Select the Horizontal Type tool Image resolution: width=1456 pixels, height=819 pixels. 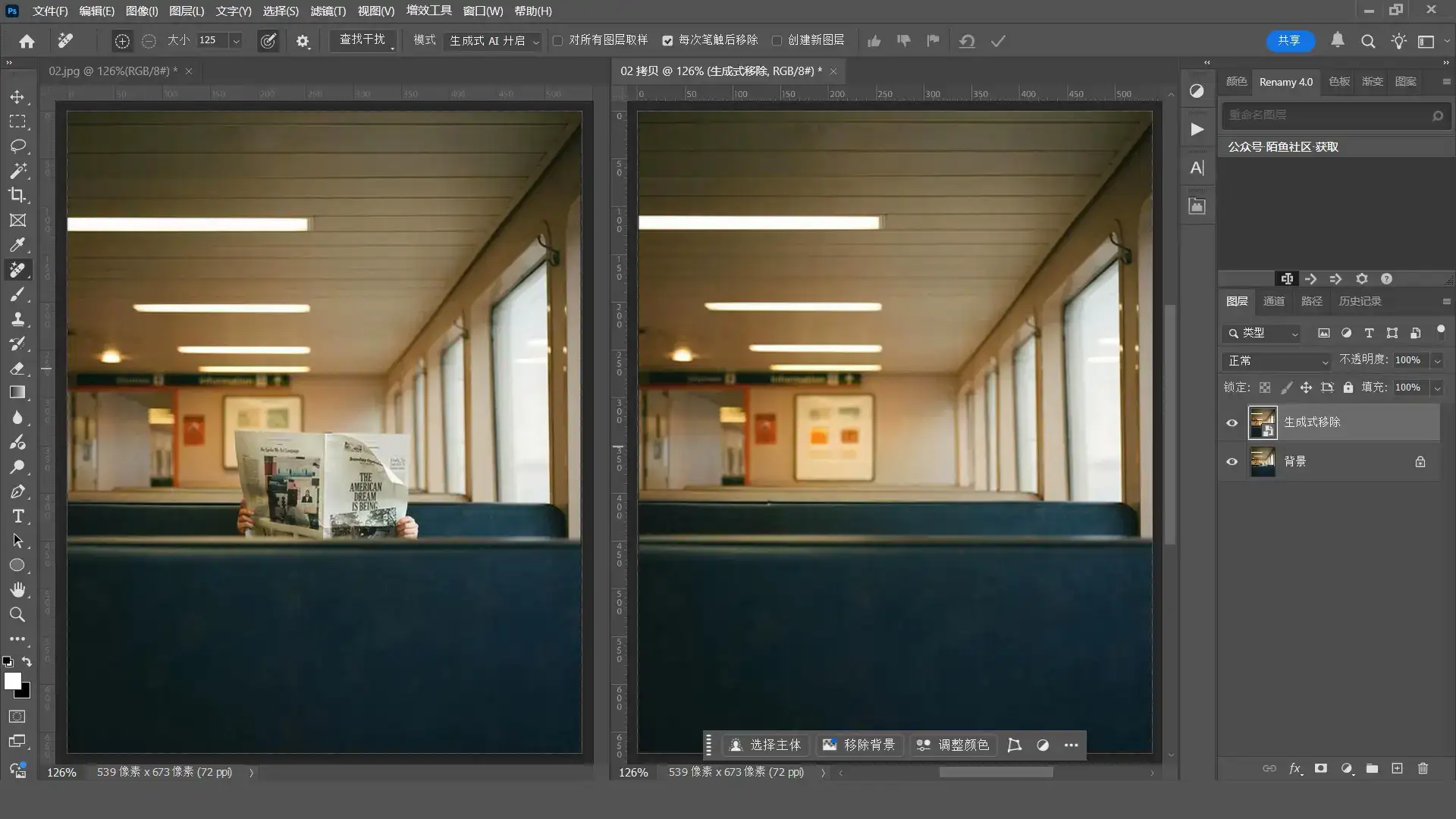17,516
